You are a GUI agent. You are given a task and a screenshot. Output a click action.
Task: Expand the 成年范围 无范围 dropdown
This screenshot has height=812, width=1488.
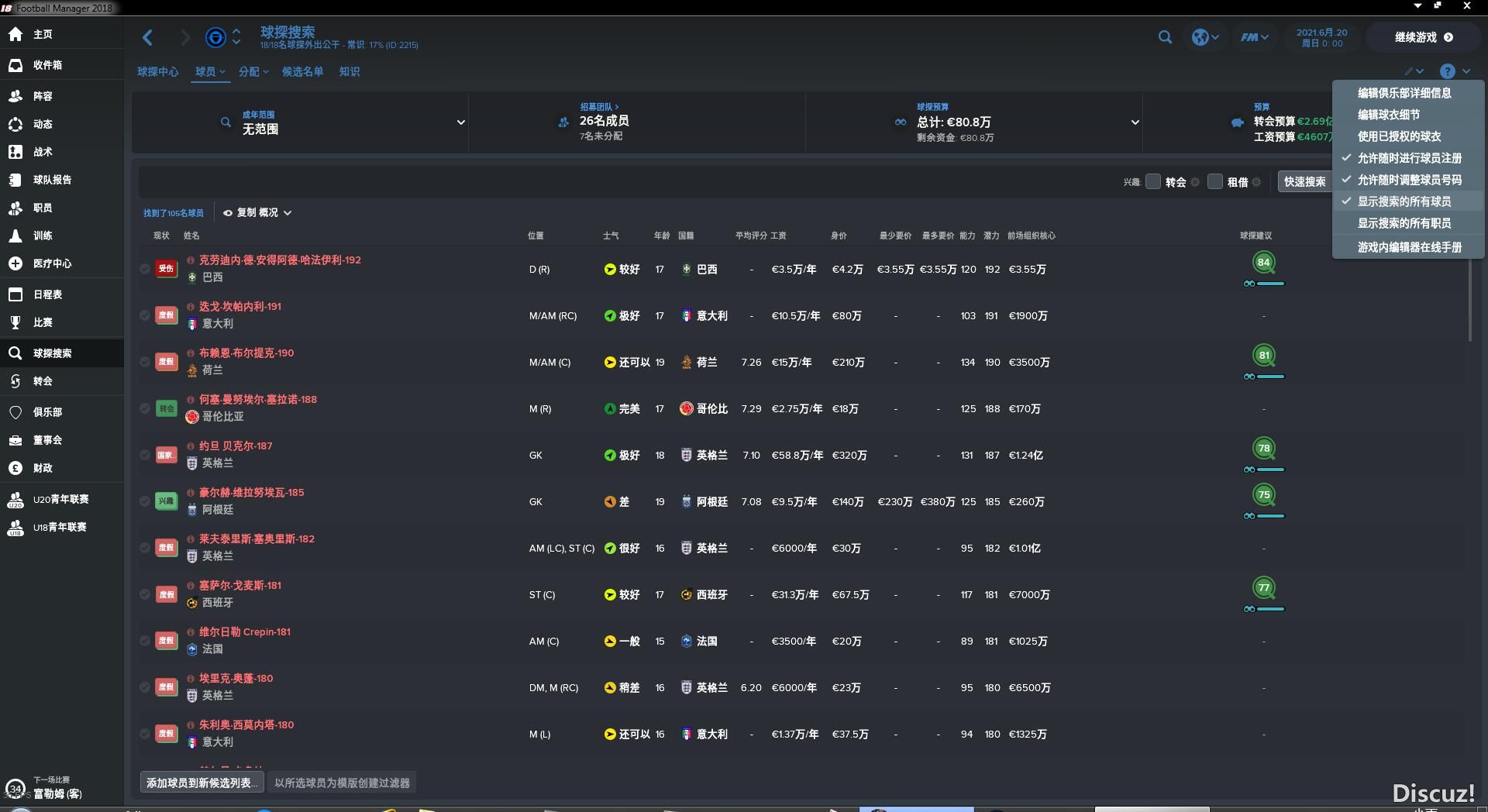click(460, 122)
